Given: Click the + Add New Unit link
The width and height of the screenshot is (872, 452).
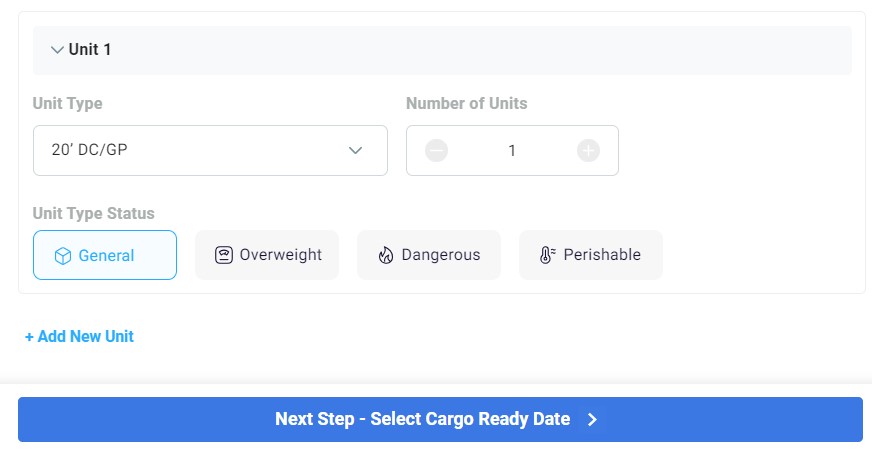Looking at the screenshot, I should pyautogui.click(x=79, y=336).
